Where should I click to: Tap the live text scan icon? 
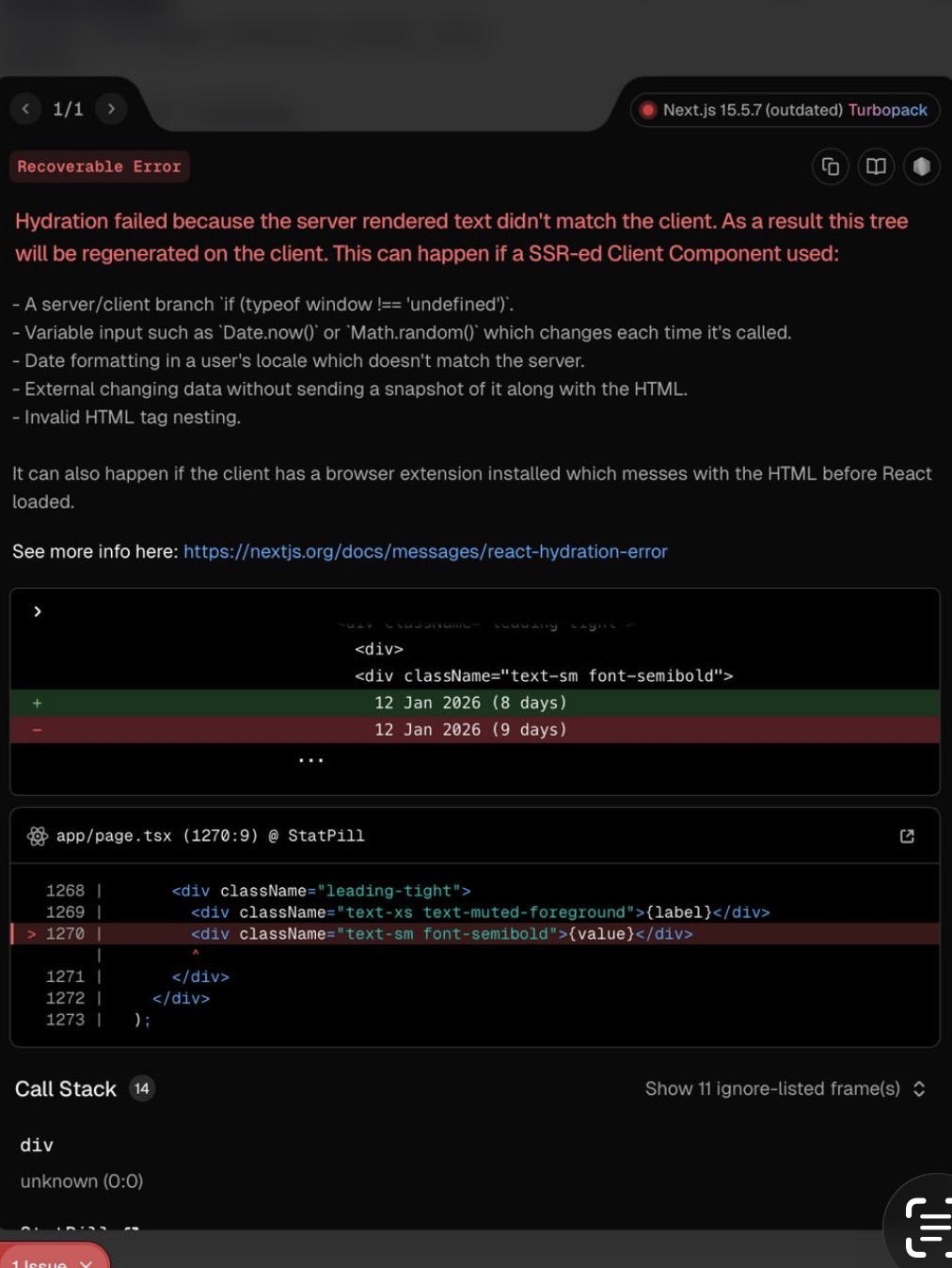(x=928, y=1227)
